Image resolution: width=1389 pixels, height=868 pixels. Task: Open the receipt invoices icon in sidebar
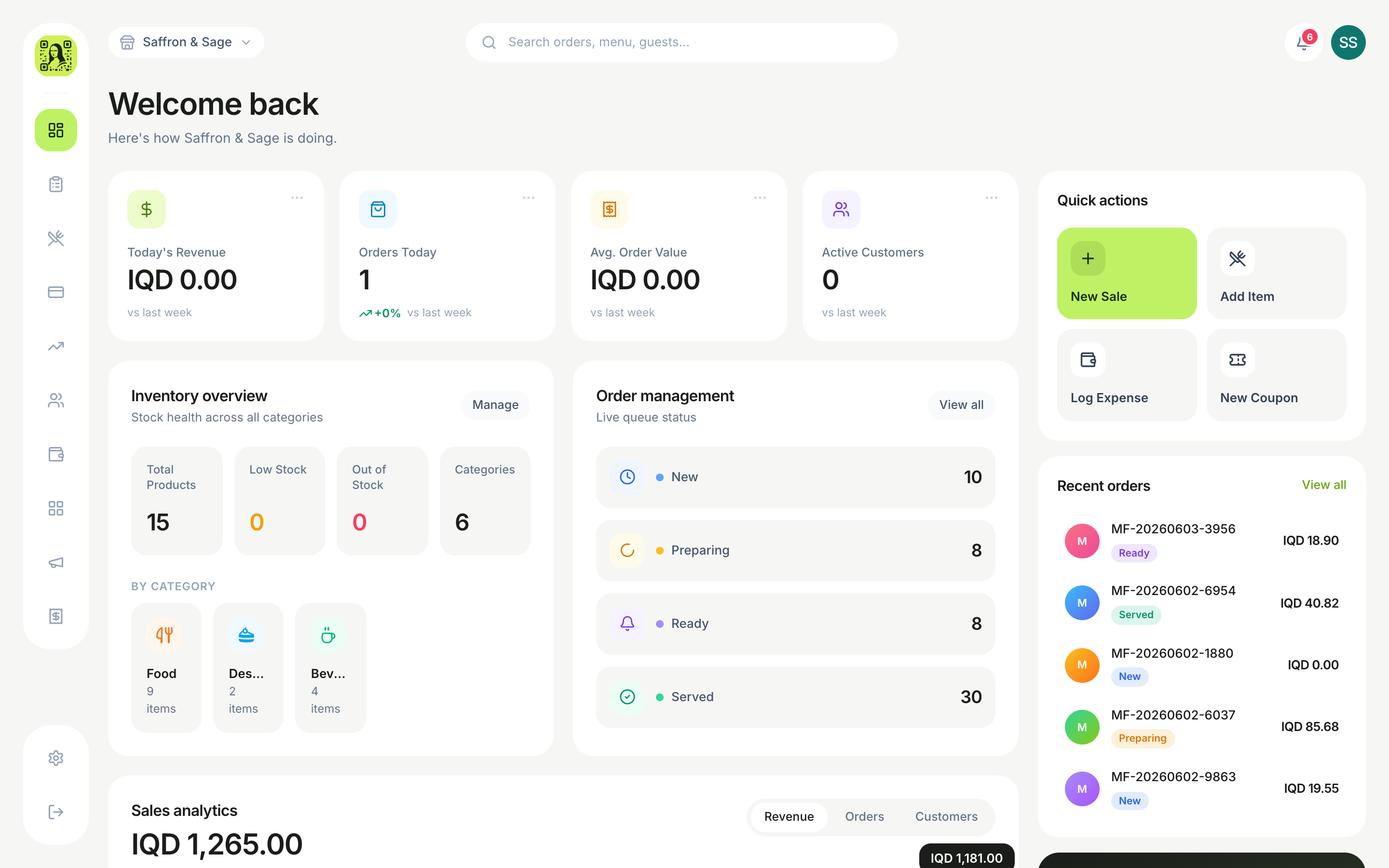tap(55, 616)
